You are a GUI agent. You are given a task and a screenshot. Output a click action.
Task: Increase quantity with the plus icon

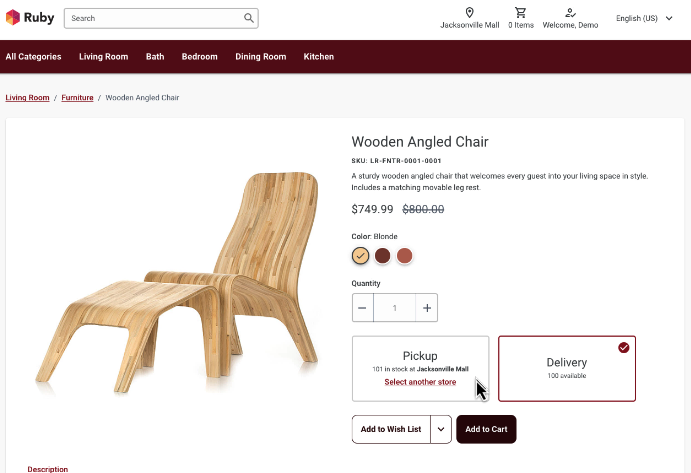[x=427, y=308]
